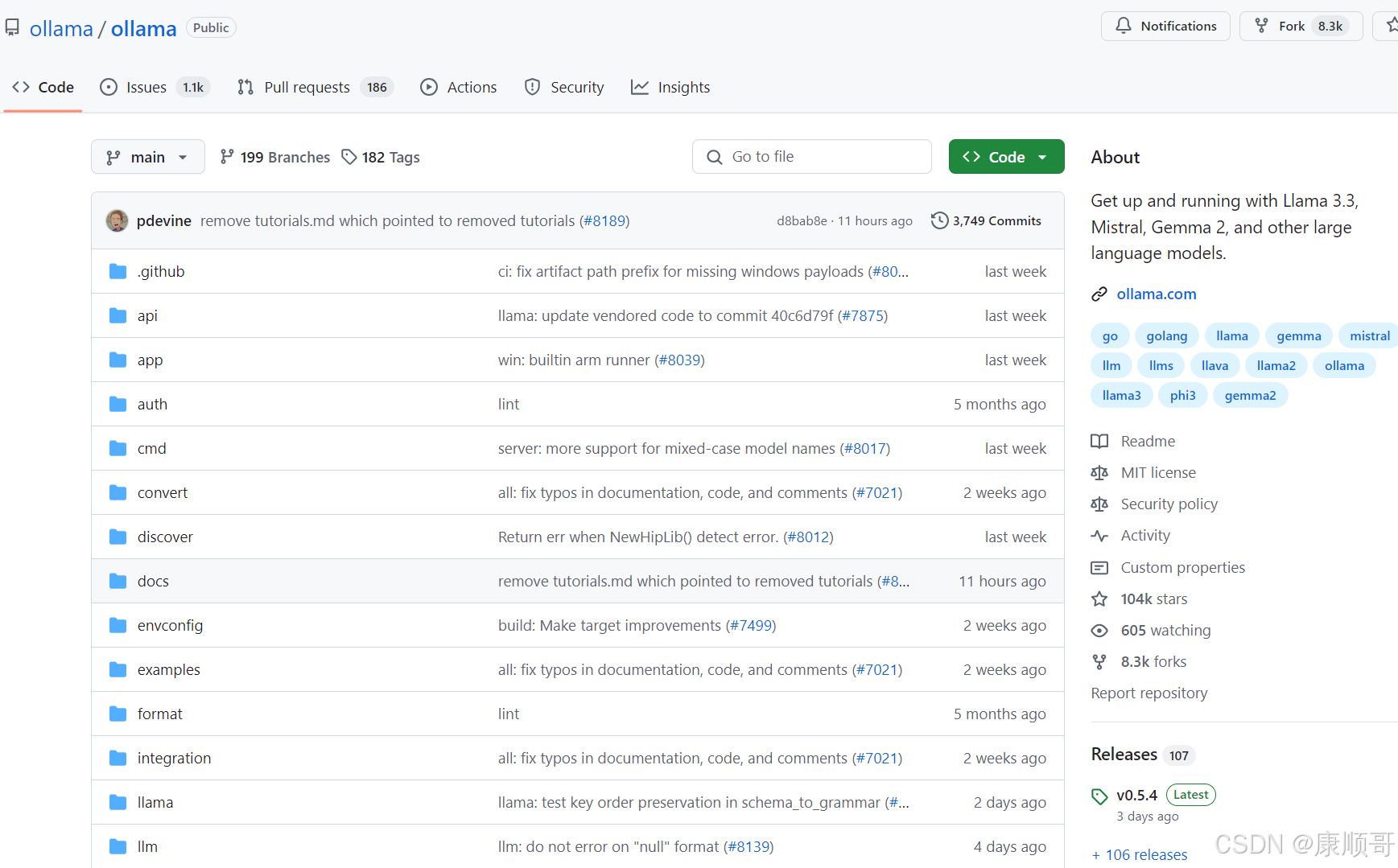The width and height of the screenshot is (1398, 868).
Task: View the 199 Branches link
Action: [x=275, y=157]
